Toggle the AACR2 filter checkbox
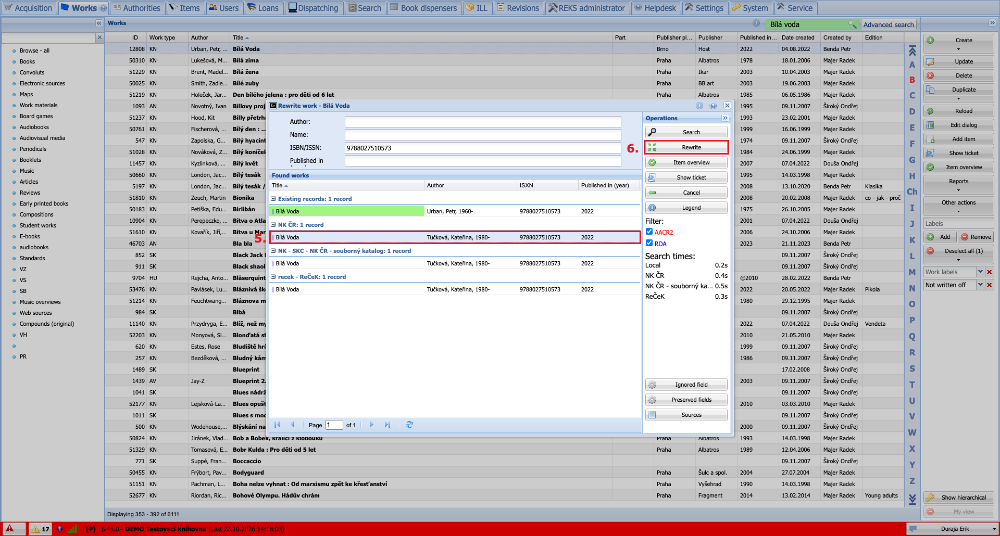 click(649, 232)
